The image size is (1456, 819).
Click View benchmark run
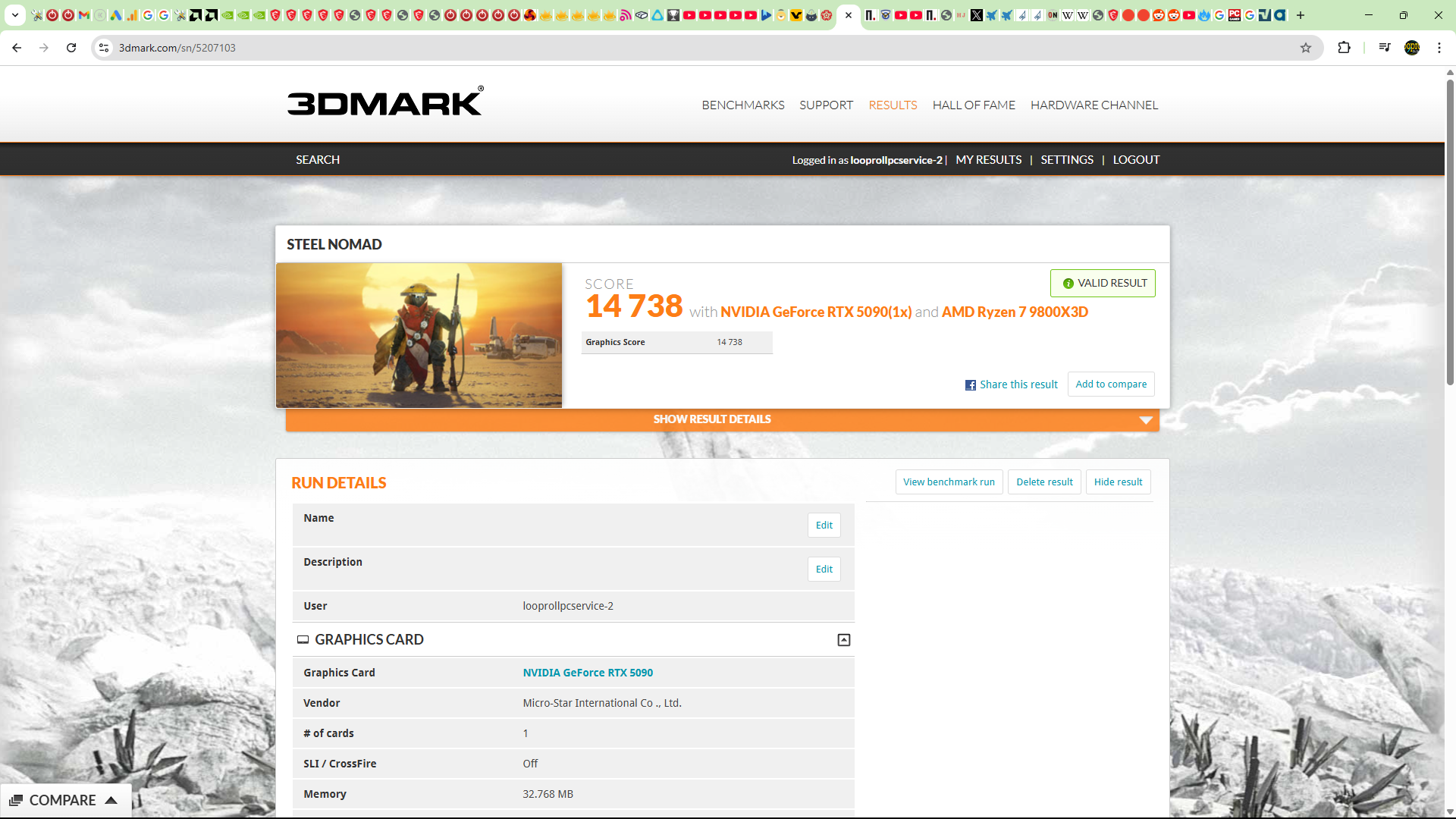point(948,482)
